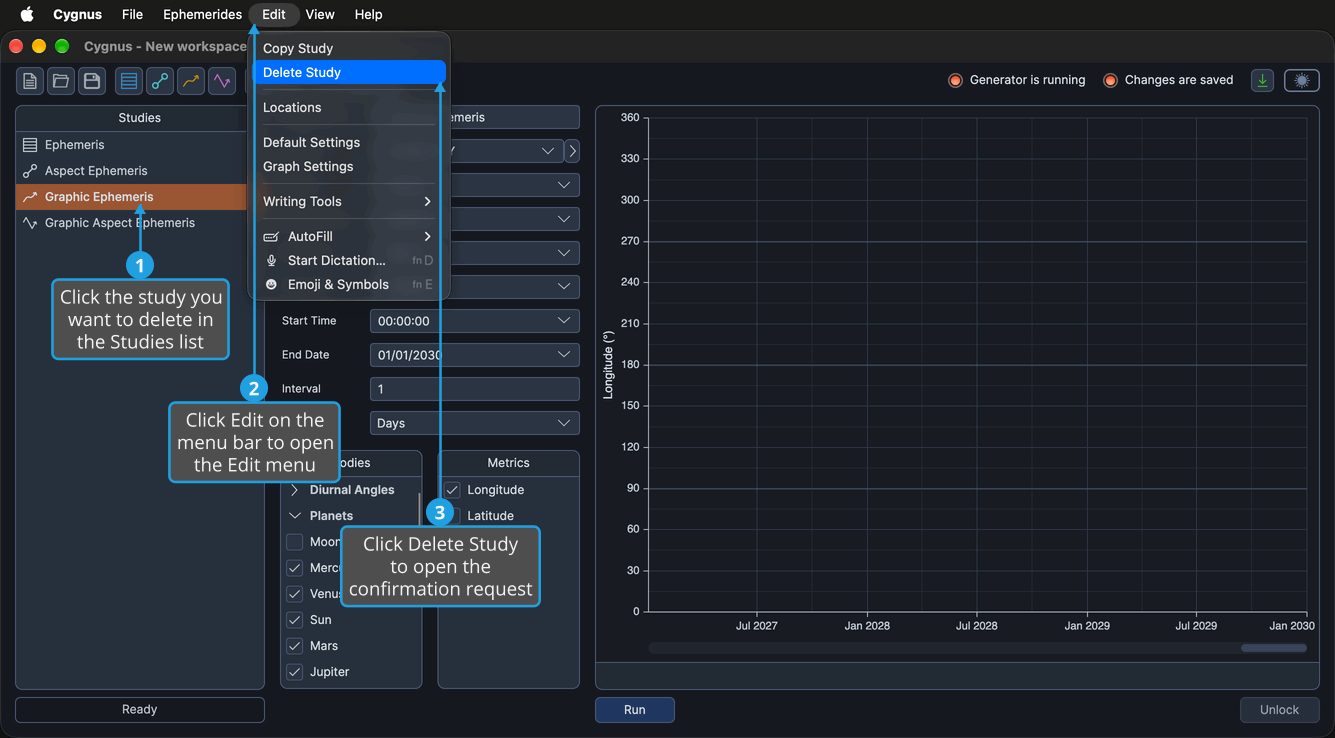Screen dimensions: 1335x738
Task: Choose Emoji & Symbols from the Edit menu
Action: pyautogui.click(x=349, y=285)
